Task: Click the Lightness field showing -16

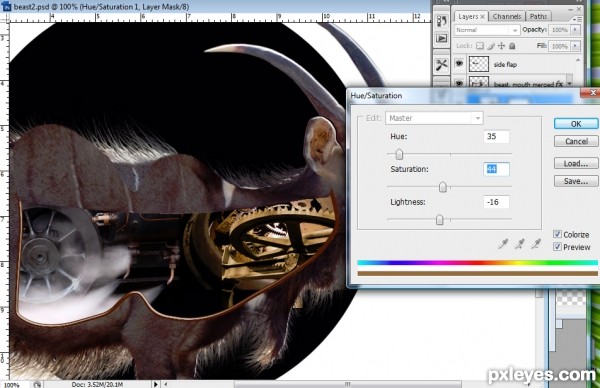Action: (x=496, y=202)
